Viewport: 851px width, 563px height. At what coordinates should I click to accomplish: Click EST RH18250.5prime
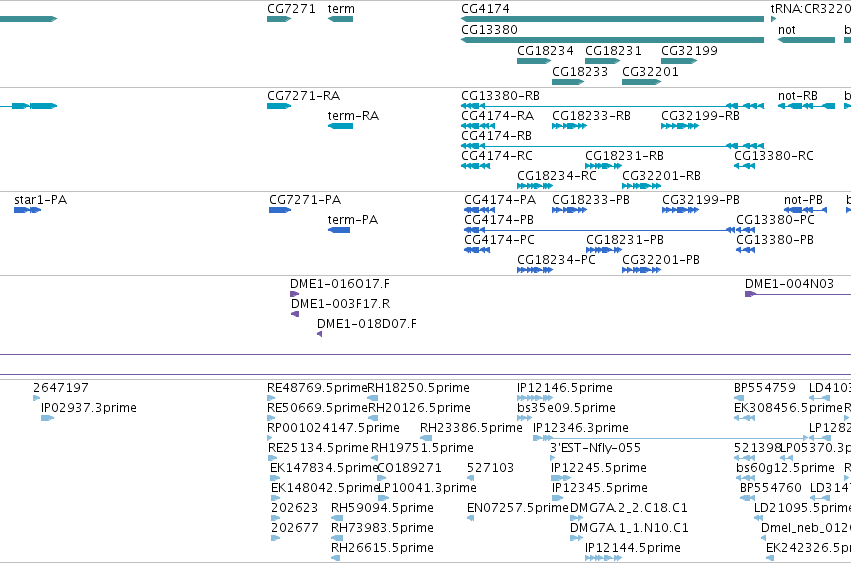pos(418,388)
